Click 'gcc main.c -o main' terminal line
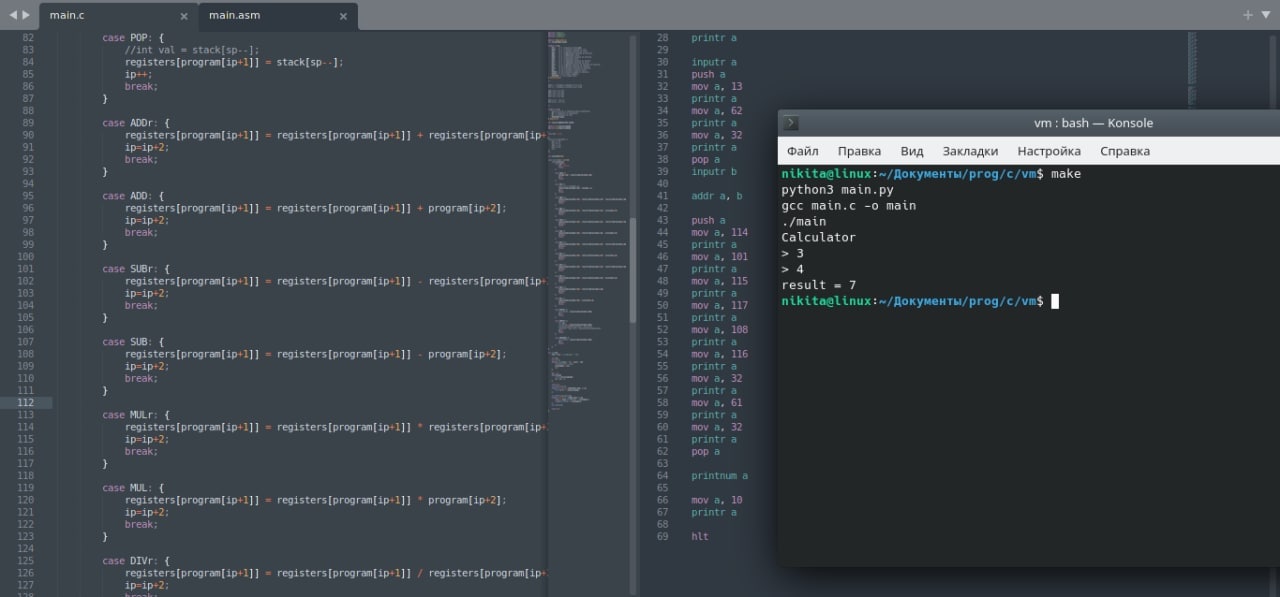Image resolution: width=1280 pixels, height=597 pixels. [848, 205]
